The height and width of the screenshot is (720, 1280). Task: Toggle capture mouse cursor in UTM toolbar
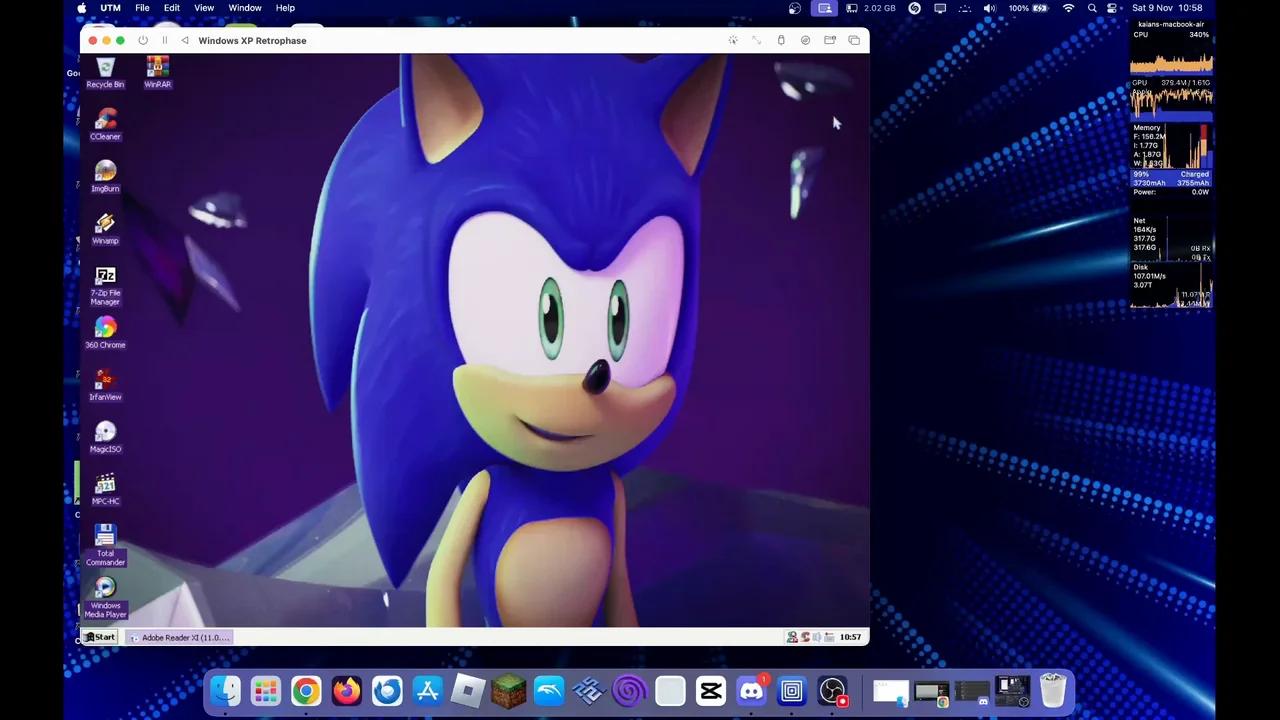pyautogui.click(x=733, y=41)
